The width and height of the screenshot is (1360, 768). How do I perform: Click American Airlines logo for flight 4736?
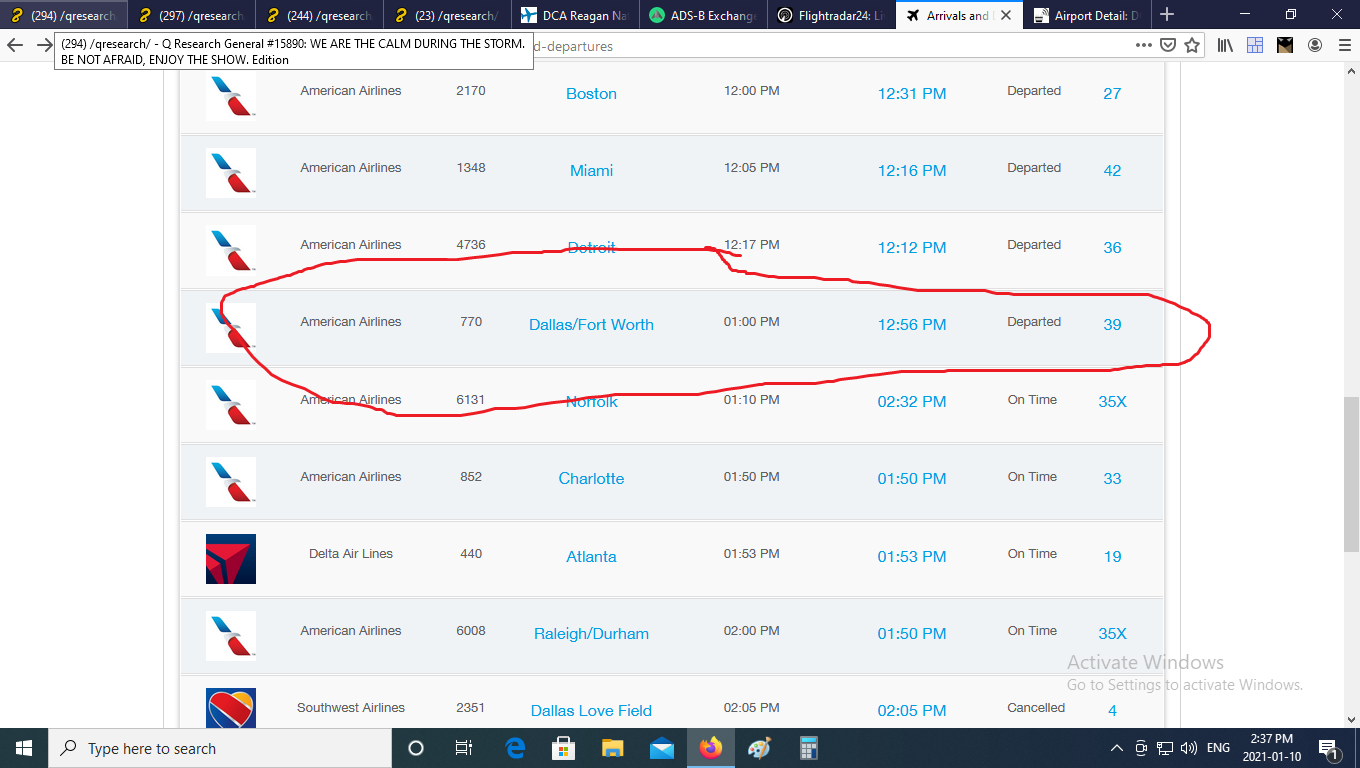tap(231, 250)
